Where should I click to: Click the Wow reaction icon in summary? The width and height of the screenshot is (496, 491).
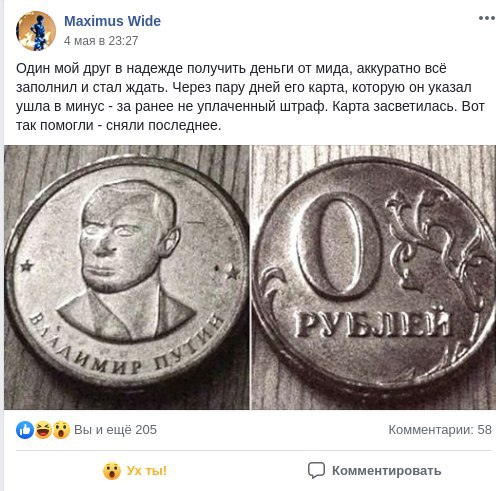(61, 430)
